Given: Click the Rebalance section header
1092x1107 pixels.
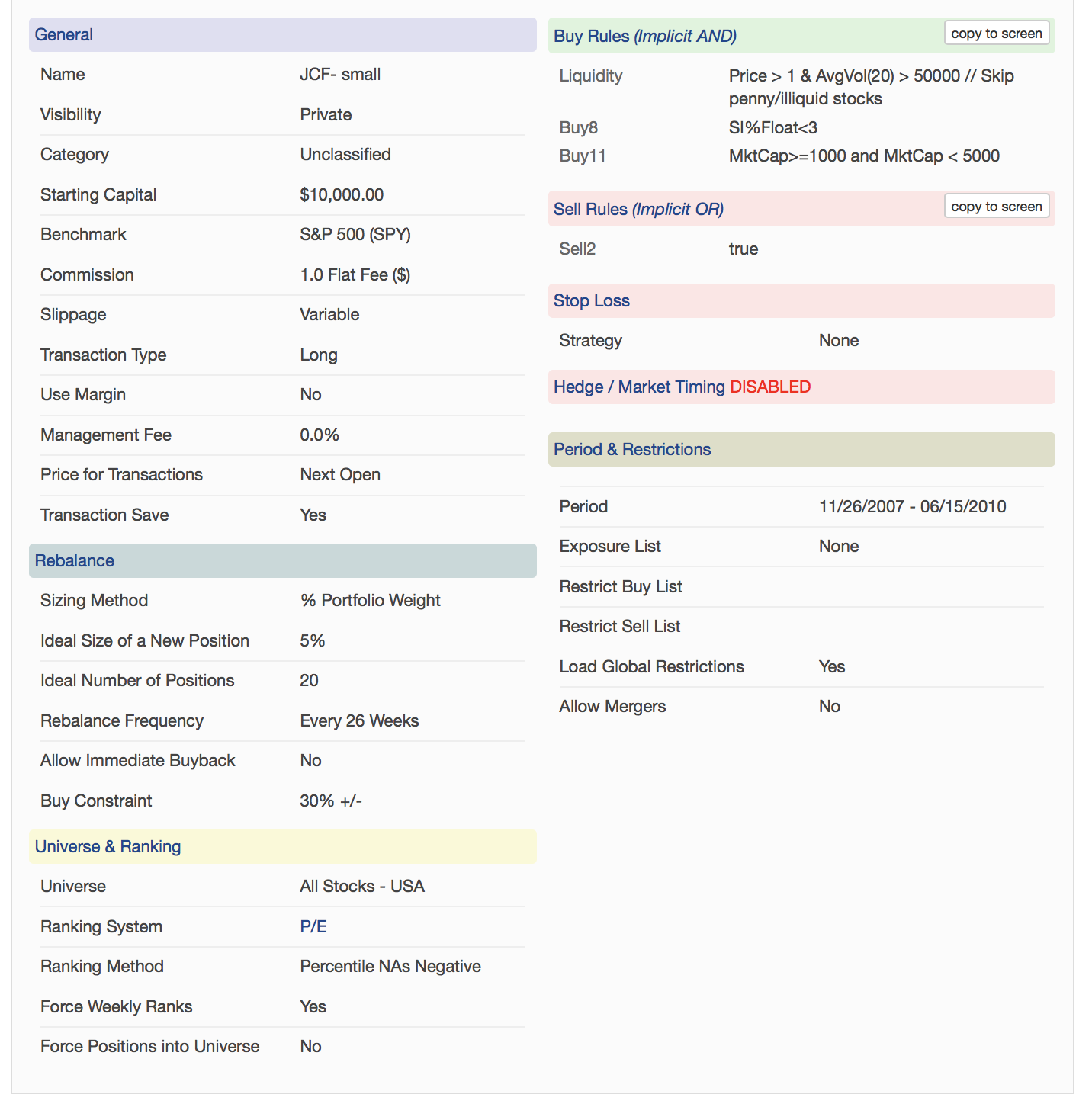Looking at the screenshot, I should click(x=75, y=561).
